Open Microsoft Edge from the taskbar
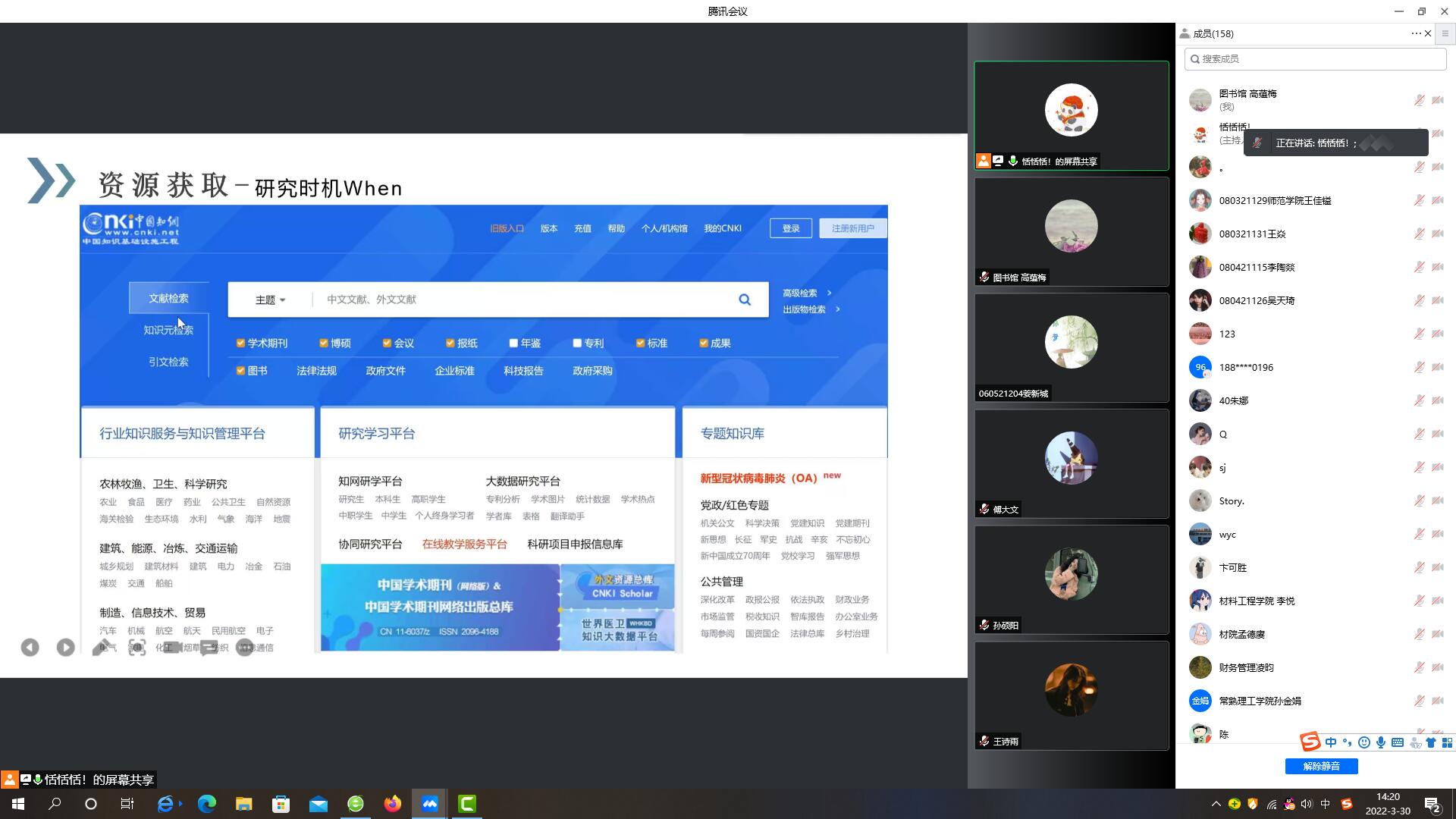 click(206, 804)
